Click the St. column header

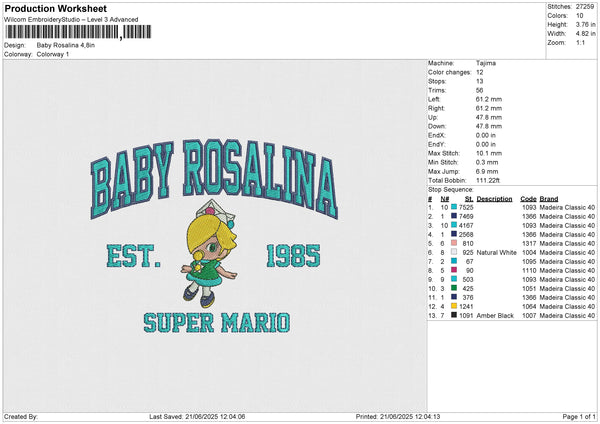pos(469,199)
